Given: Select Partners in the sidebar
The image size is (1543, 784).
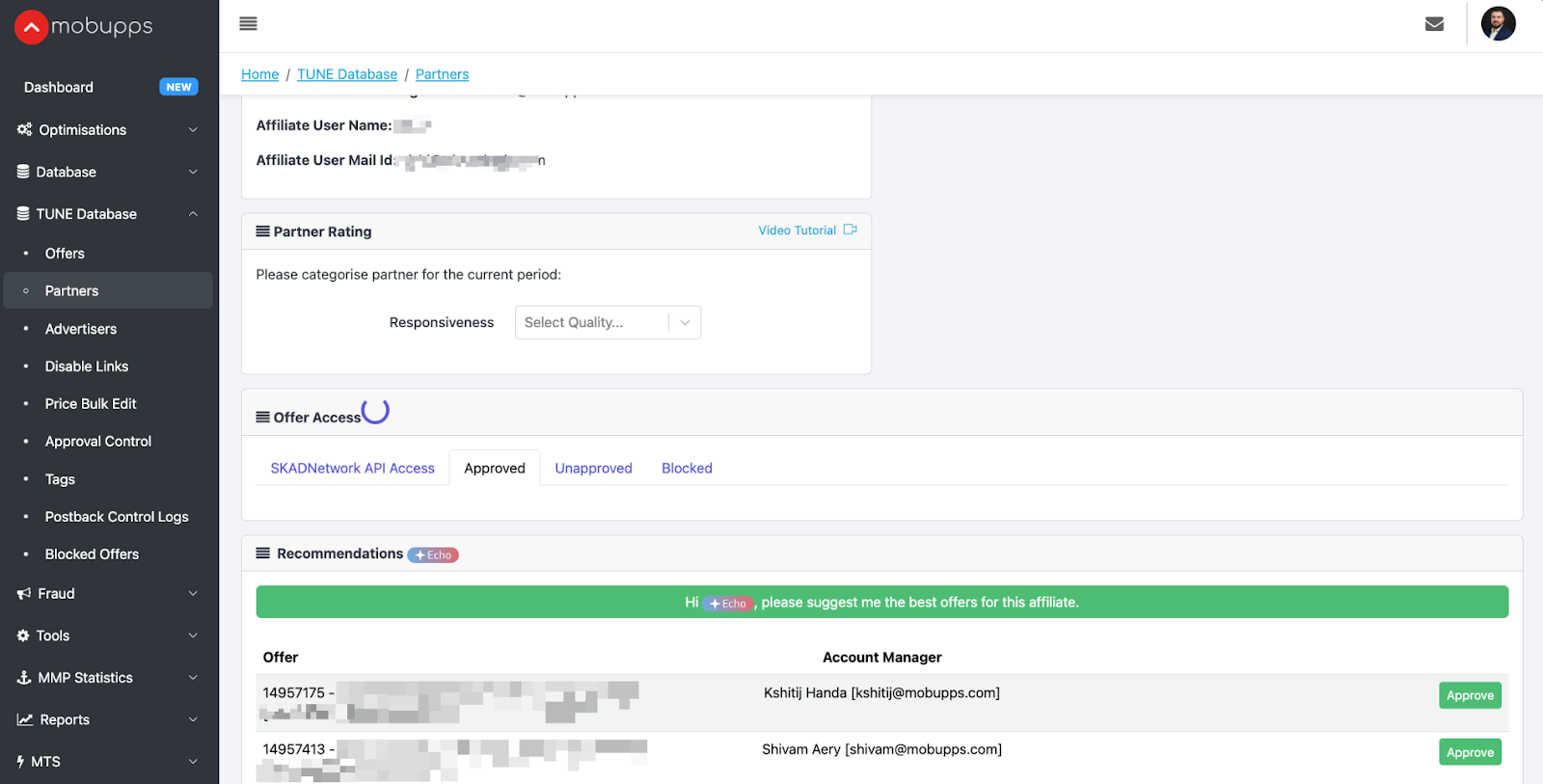Looking at the screenshot, I should 109,290.
